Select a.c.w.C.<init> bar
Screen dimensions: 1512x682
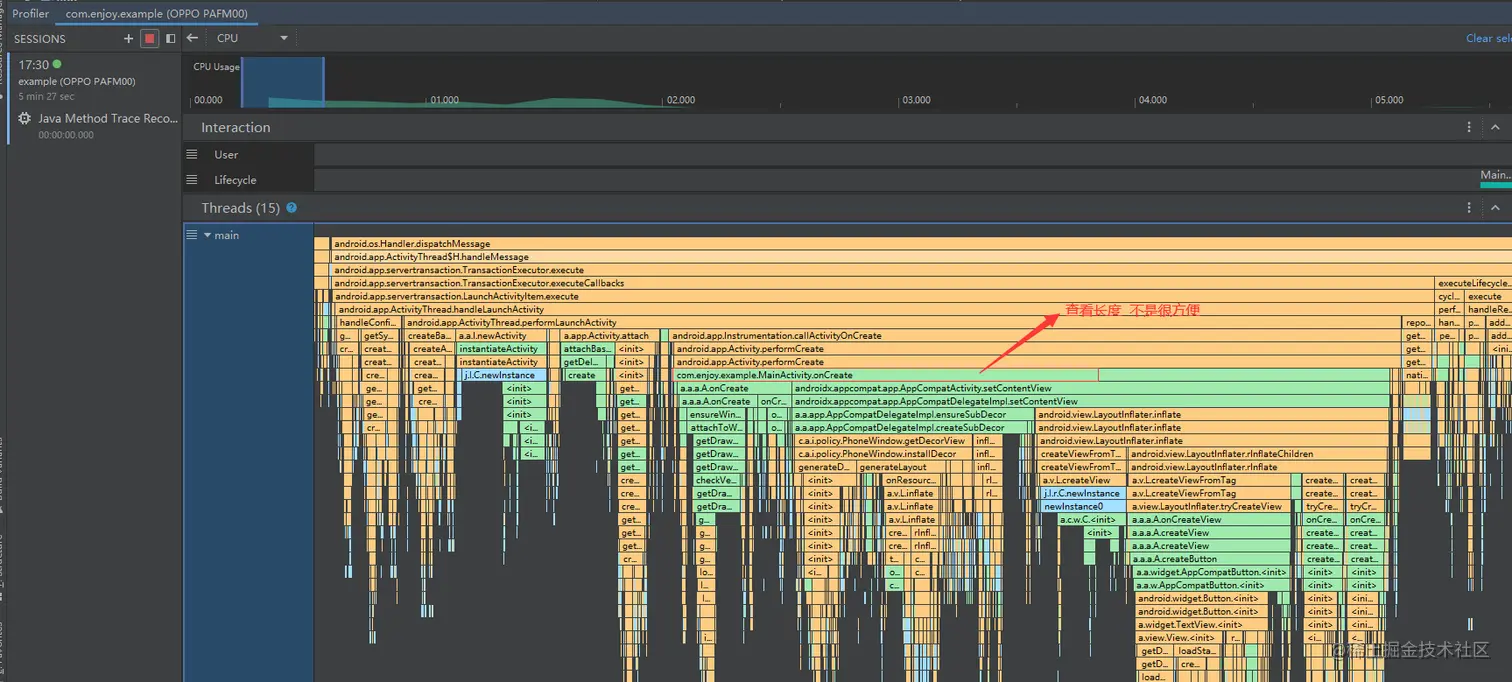[1091, 519]
